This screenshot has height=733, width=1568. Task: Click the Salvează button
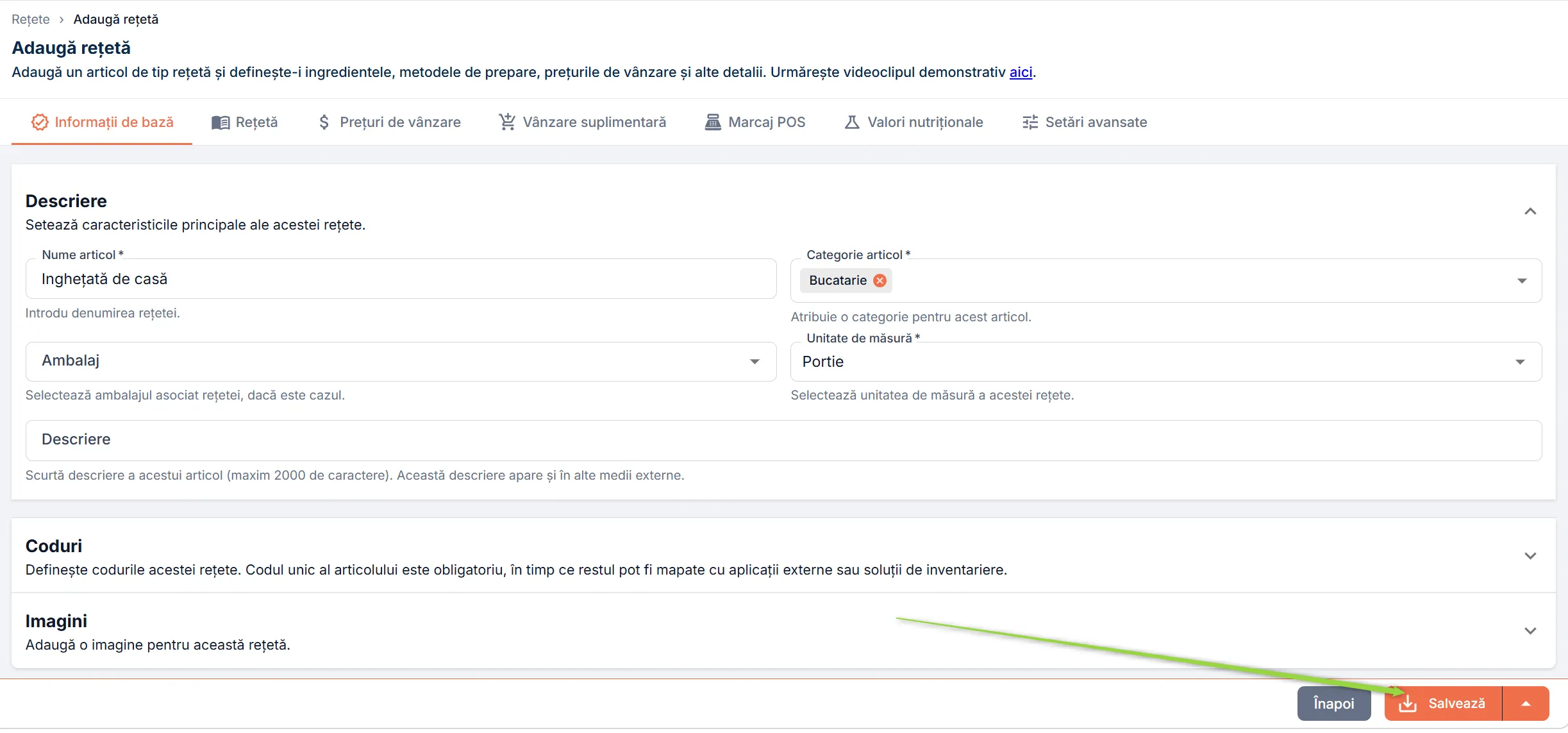click(x=1443, y=704)
